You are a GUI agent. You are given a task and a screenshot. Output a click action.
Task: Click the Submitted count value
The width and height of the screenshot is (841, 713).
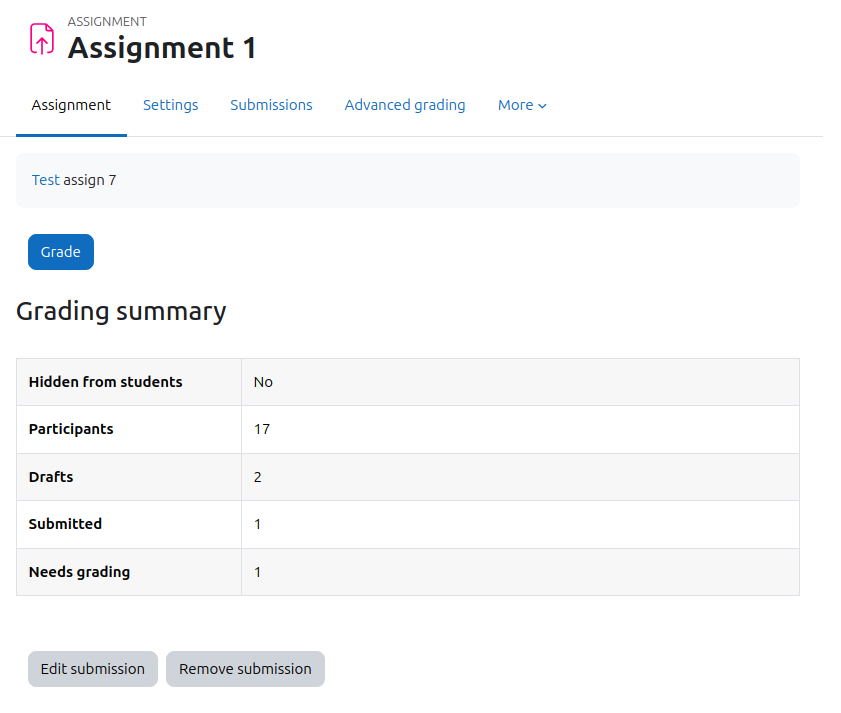coord(257,524)
